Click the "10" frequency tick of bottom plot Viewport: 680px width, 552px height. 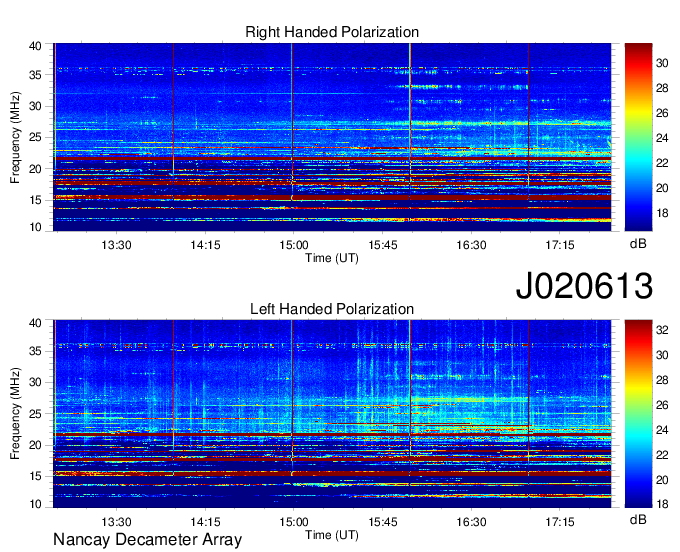[36, 504]
